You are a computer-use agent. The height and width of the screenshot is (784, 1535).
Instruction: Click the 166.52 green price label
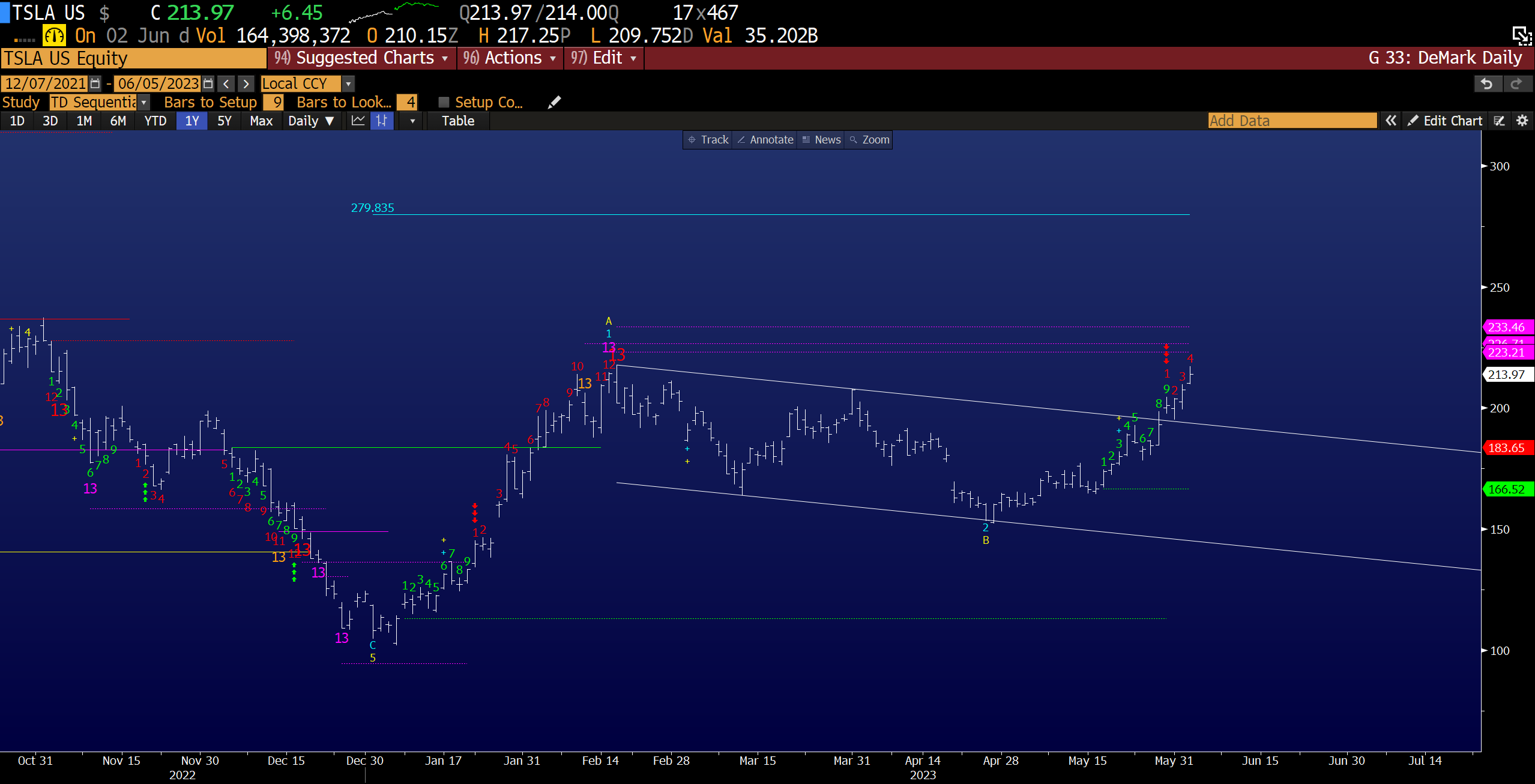click(1507, 489)
